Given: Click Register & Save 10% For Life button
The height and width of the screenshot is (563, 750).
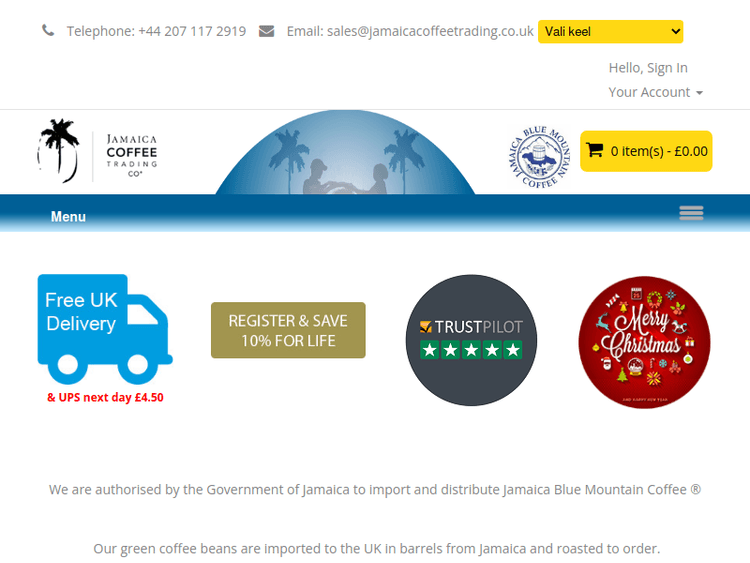Looking at the screenshot, I should click(288, 330).
